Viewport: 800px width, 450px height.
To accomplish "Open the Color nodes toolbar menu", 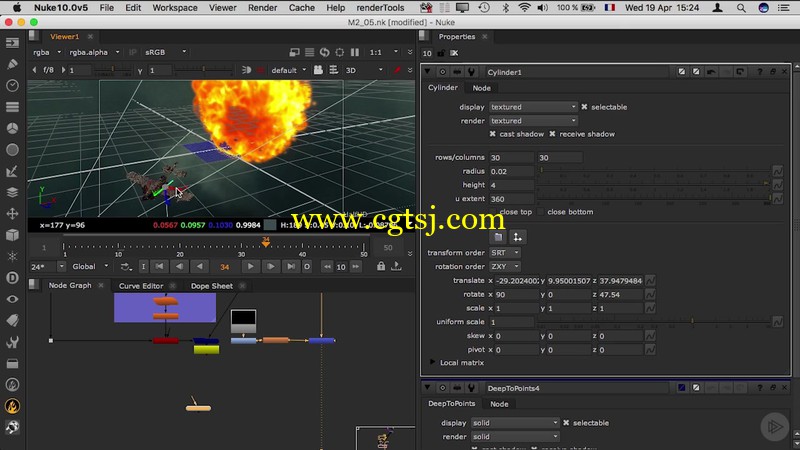I will click(x=12, y=129).
